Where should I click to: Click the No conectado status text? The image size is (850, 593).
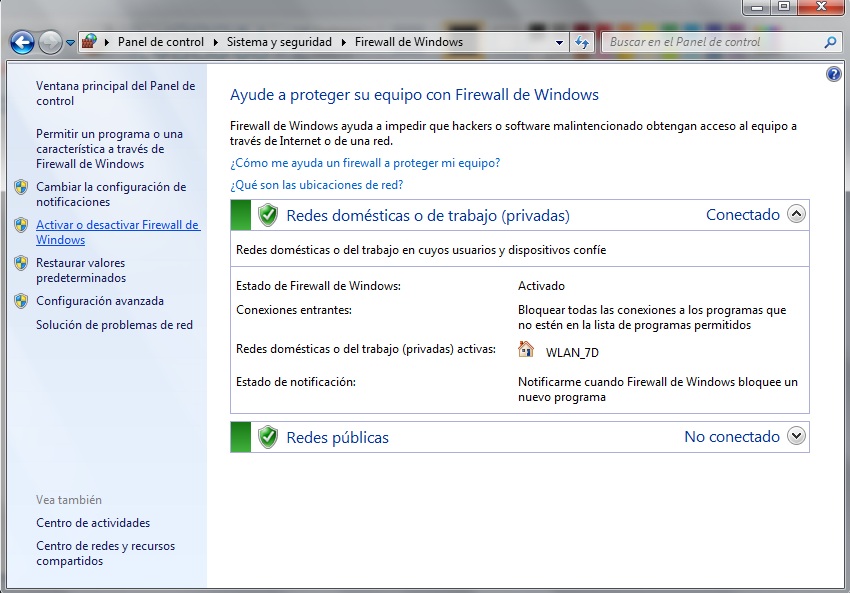pyautogui.click(x=732, y=436)
